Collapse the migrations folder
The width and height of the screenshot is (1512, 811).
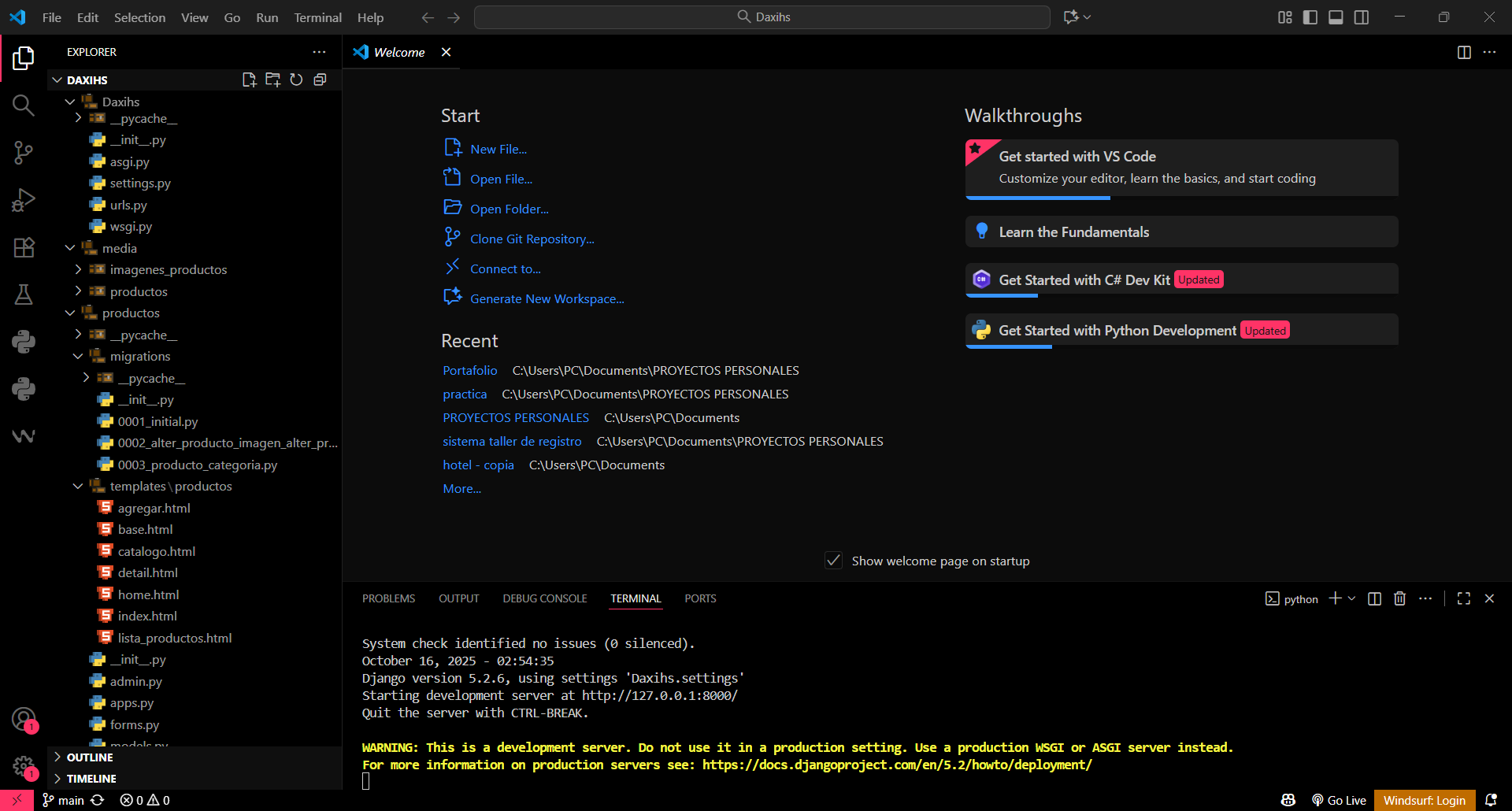[78, 356]
